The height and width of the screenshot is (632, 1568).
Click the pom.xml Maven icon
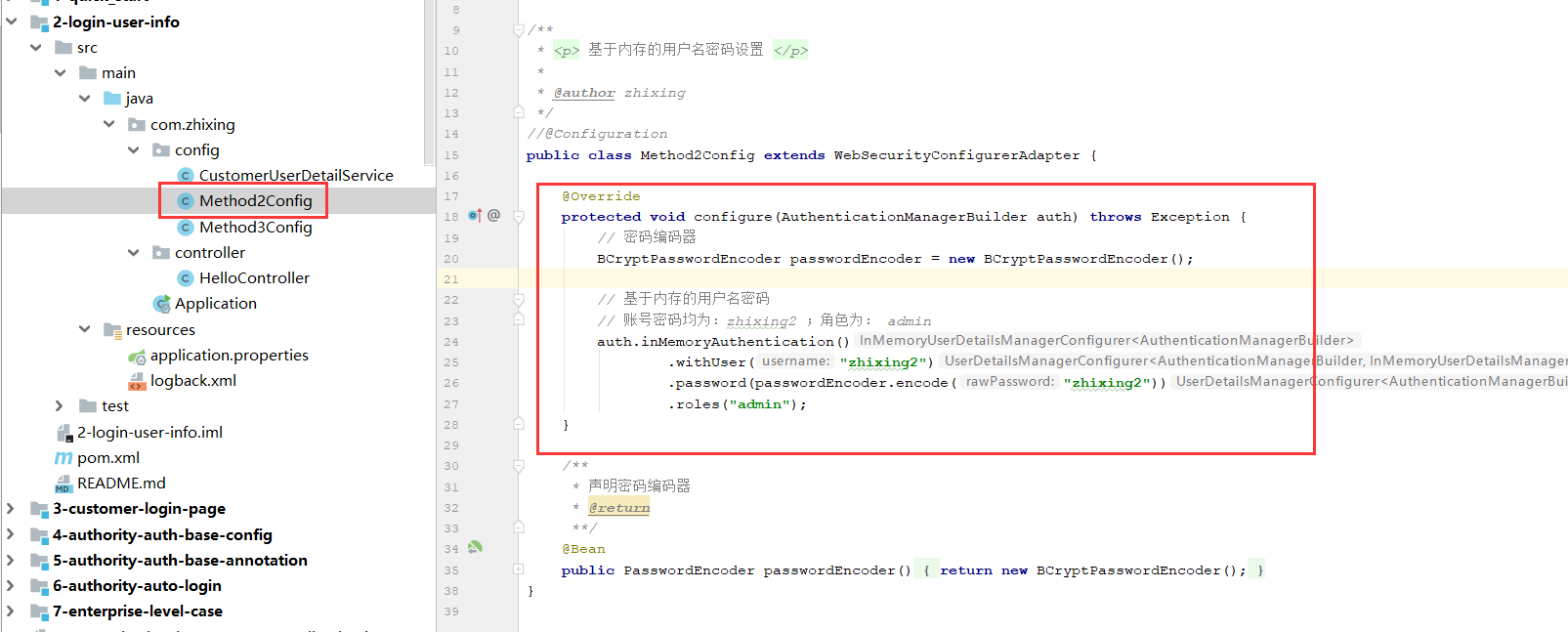point(64,457)
